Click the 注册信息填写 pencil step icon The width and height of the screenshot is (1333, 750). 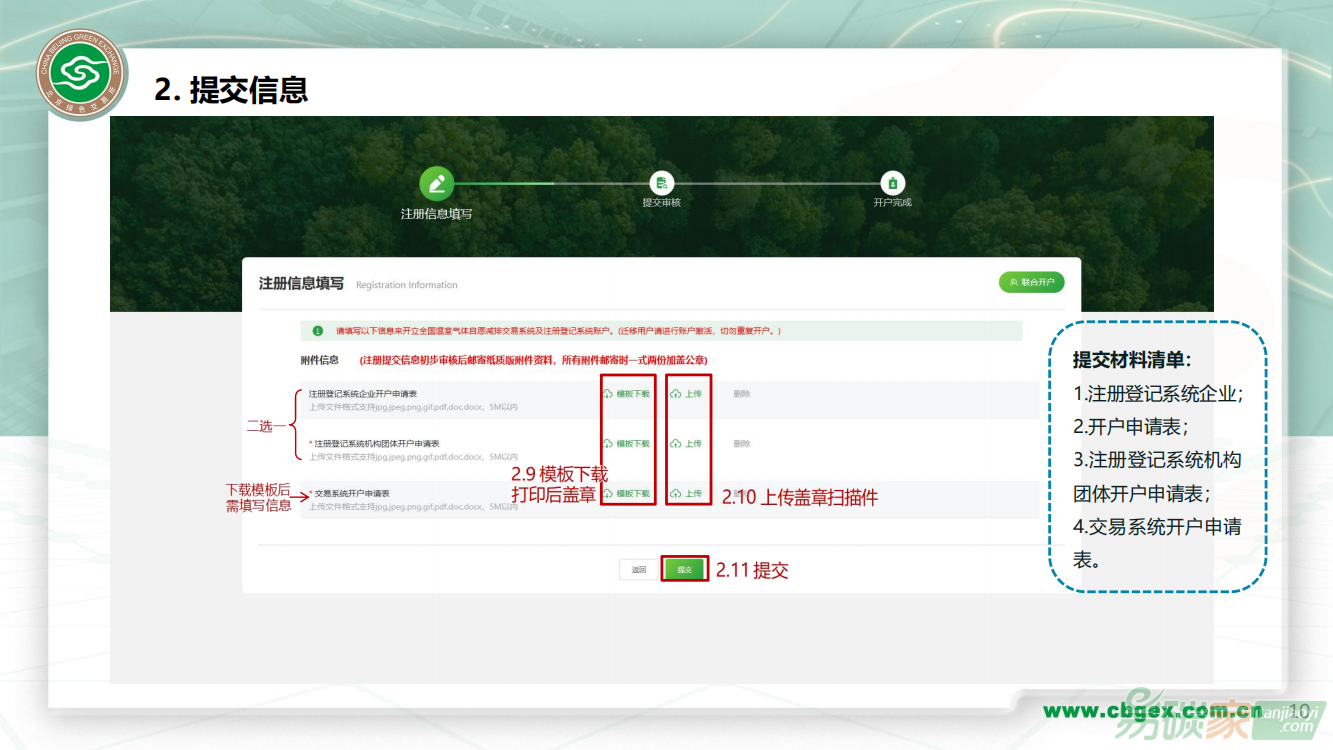[x=437, y=184]
